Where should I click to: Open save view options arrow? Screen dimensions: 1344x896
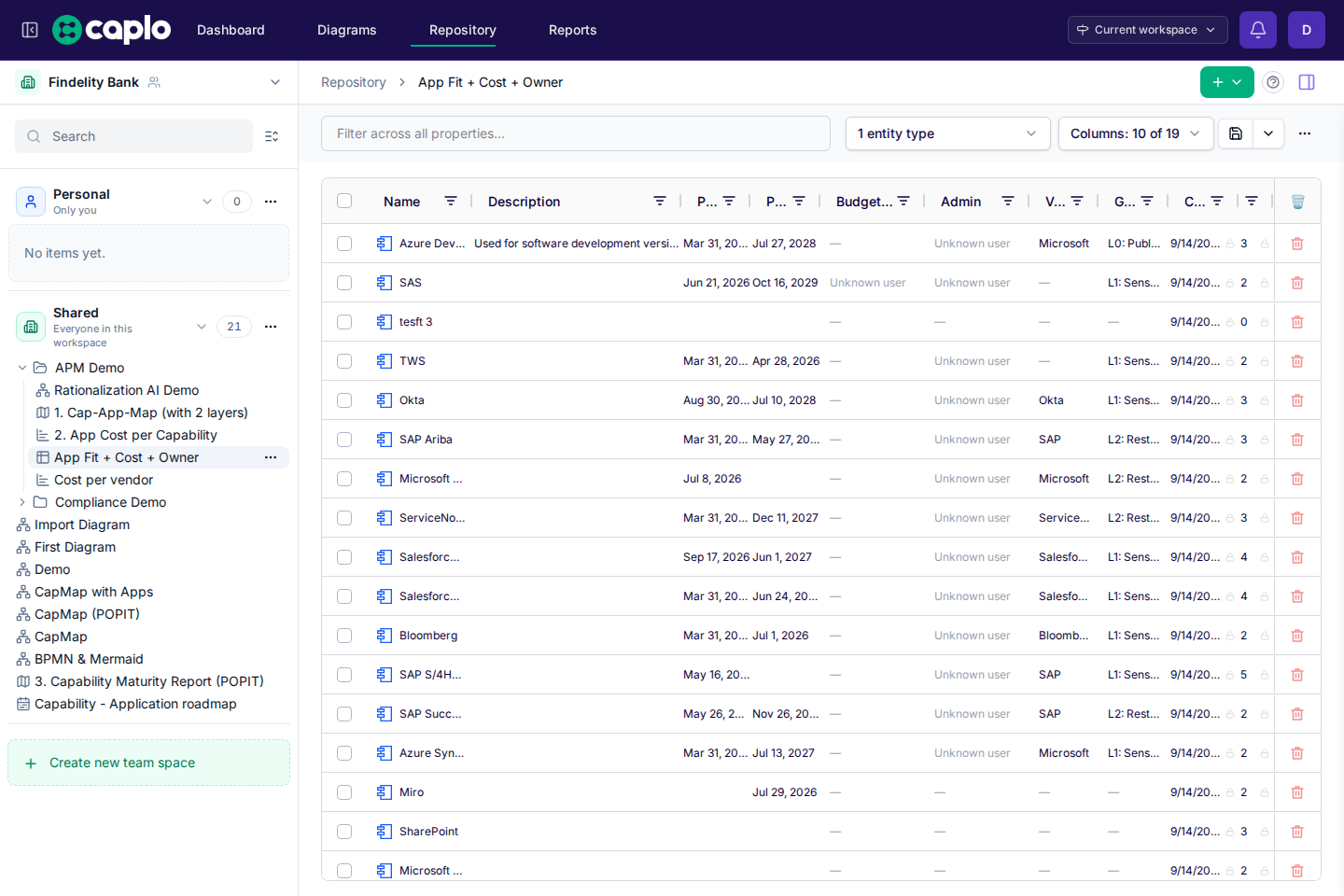(1268, 133)
